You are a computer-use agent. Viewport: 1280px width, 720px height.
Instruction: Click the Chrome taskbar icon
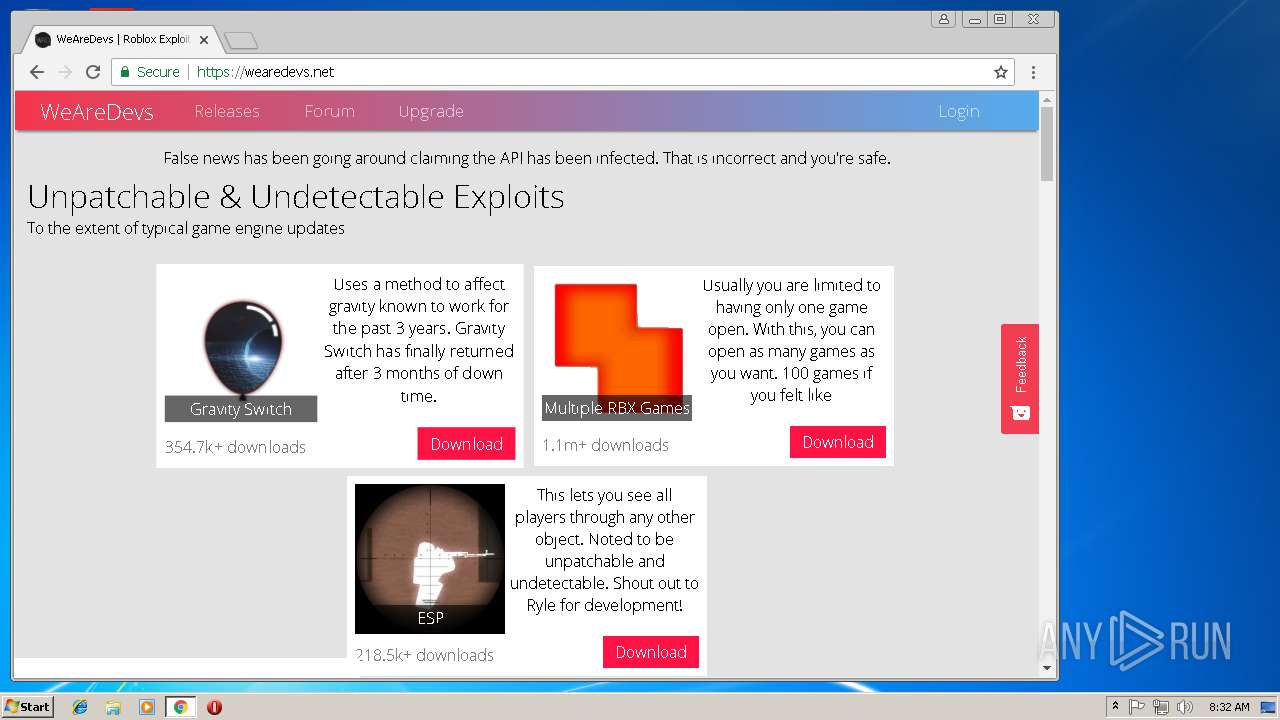180,707
